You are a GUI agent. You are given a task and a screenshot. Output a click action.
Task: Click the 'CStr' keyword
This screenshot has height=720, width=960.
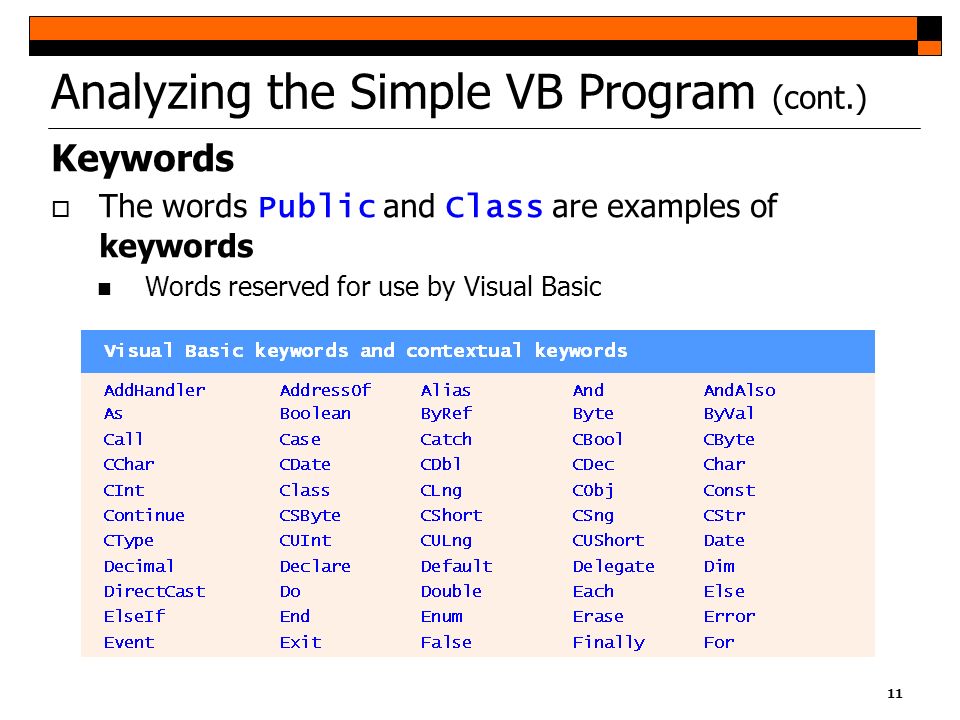coord(724,516)
